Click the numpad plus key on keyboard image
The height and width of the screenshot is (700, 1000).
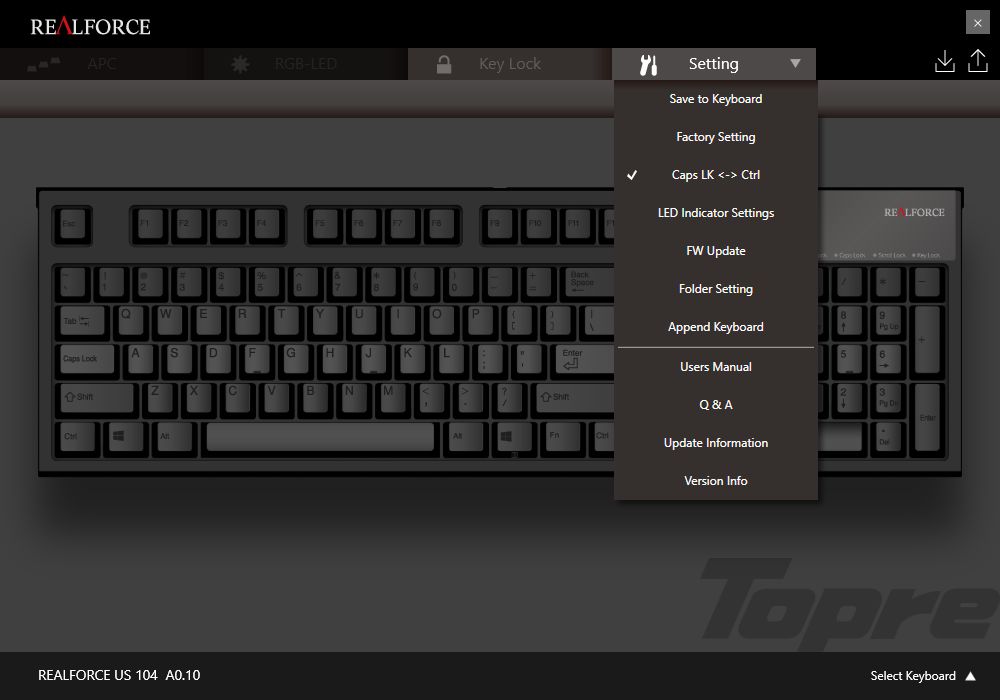click(x=927, y=340)
